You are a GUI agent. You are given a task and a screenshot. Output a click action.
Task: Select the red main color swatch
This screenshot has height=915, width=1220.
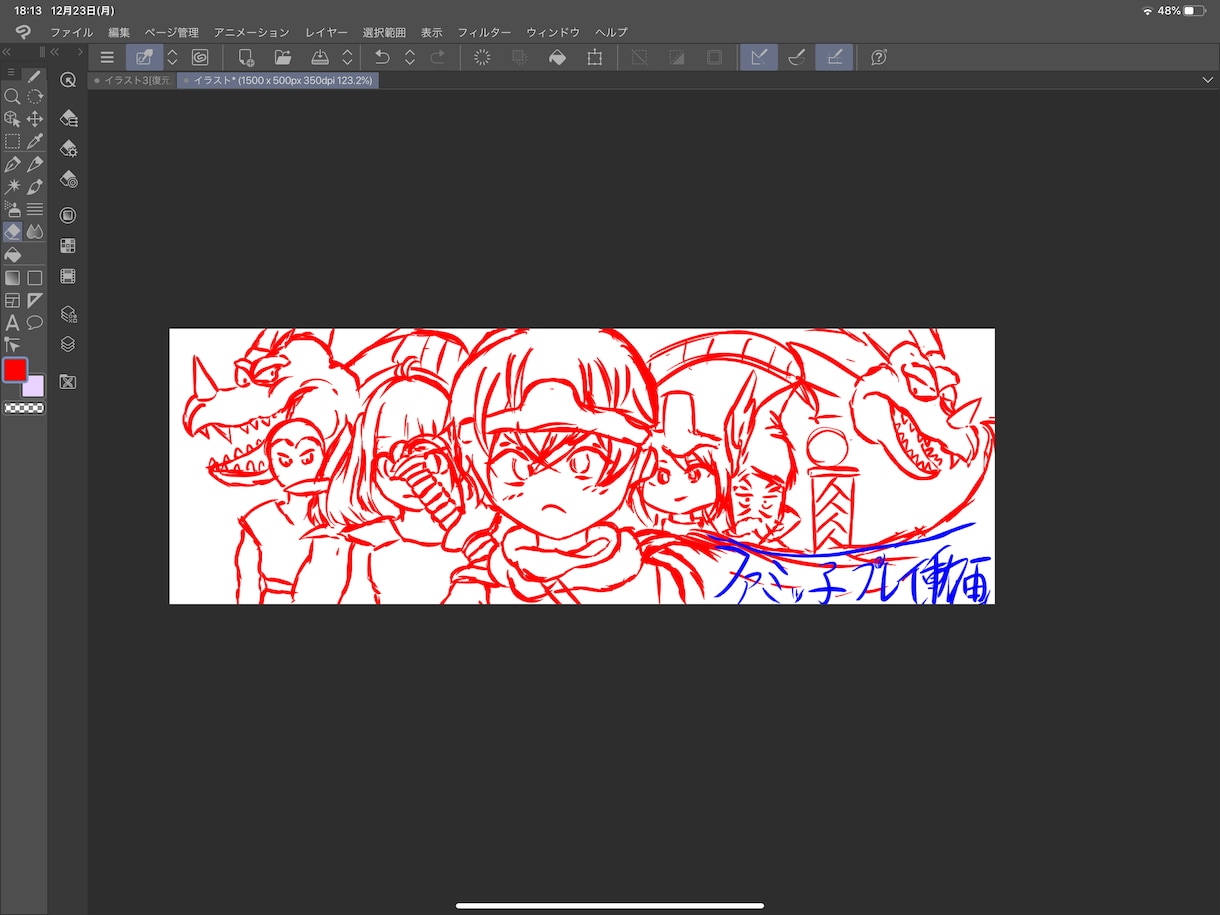(15, 370)
